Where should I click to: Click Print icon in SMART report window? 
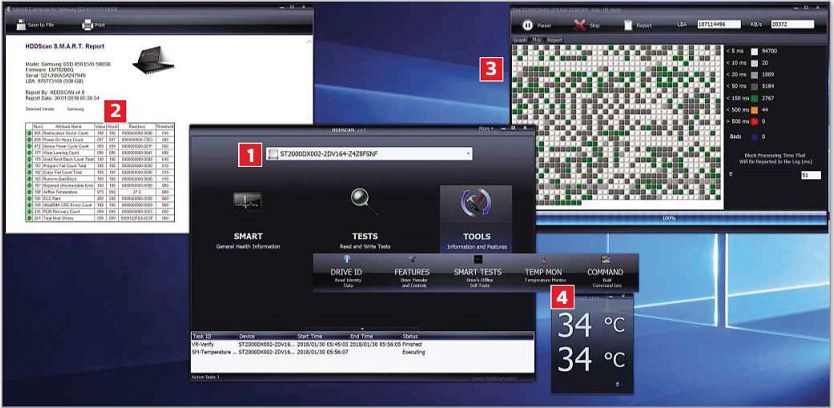coord(87,24)
